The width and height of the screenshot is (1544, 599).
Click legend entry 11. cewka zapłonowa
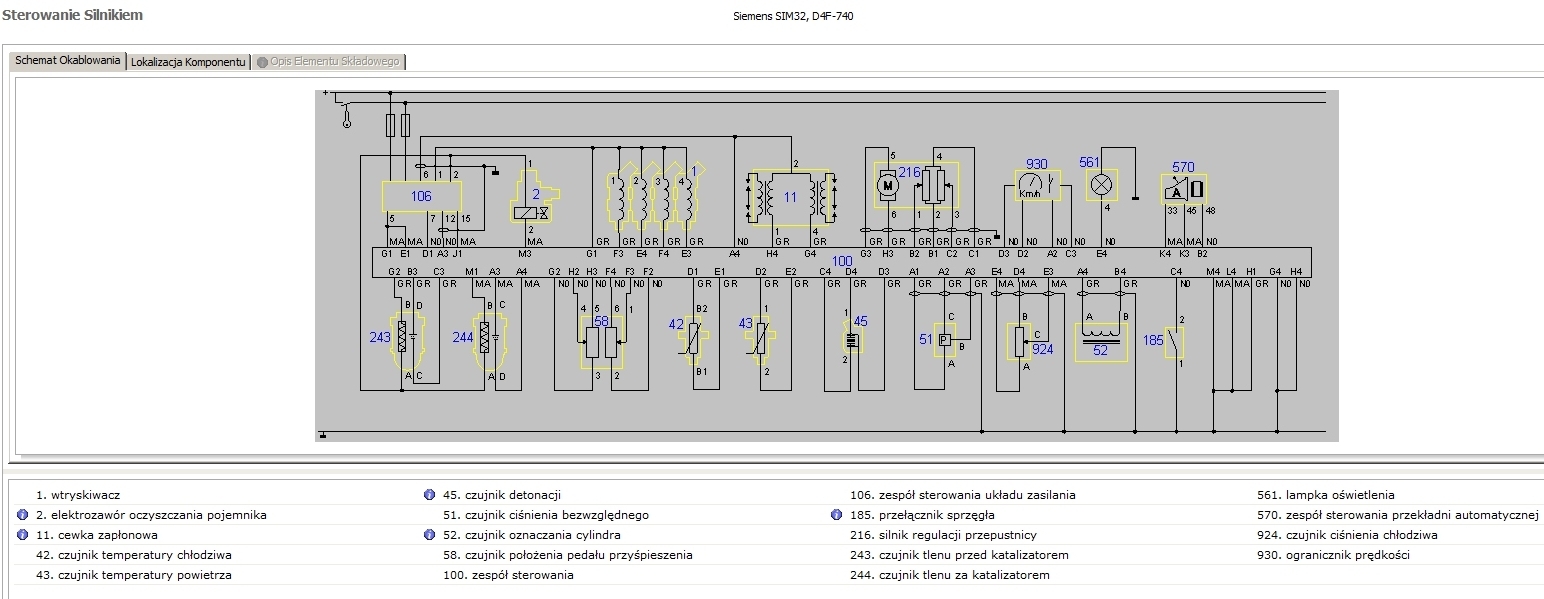[97, 535]
